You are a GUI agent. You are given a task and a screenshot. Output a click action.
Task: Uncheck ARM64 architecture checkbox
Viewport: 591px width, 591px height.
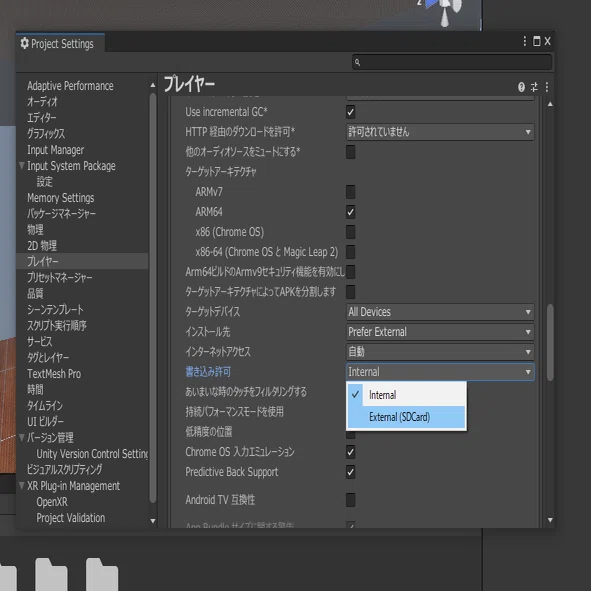(x=351, y=212)
